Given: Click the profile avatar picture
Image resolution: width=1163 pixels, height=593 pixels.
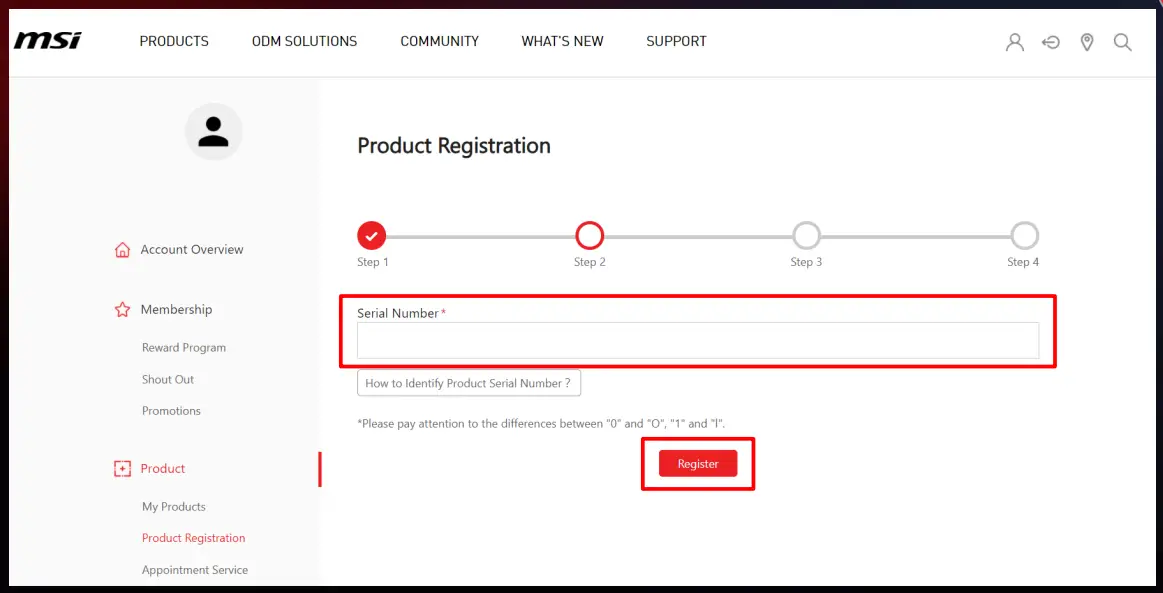Looking at the screenshot, I should point(214,131).
